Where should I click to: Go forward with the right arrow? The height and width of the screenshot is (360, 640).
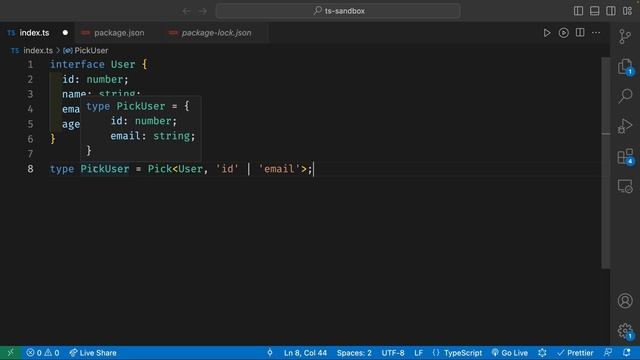pyautogui.click(x=203, y=11)
